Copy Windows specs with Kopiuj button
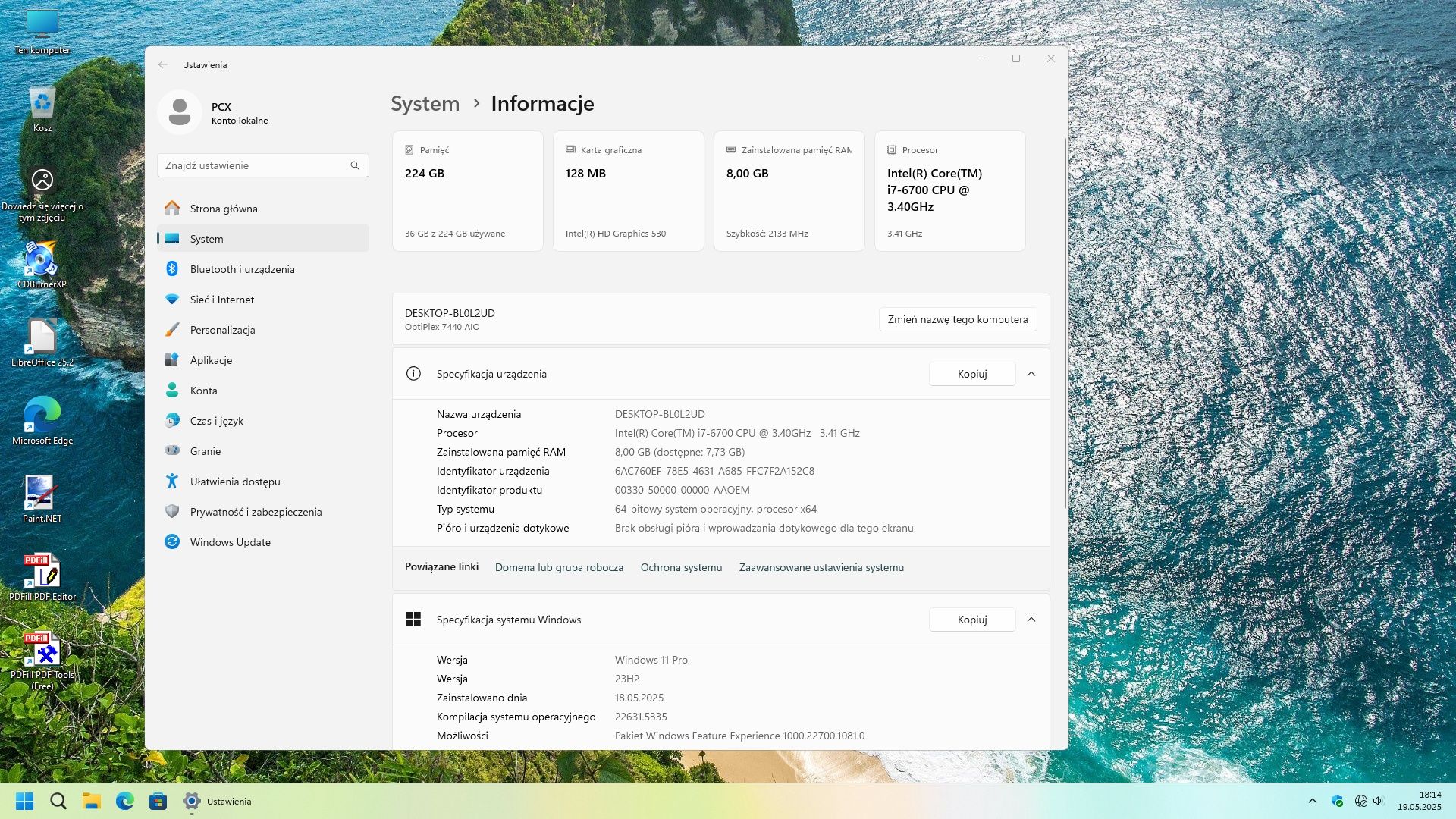 [x=972, y=620]
